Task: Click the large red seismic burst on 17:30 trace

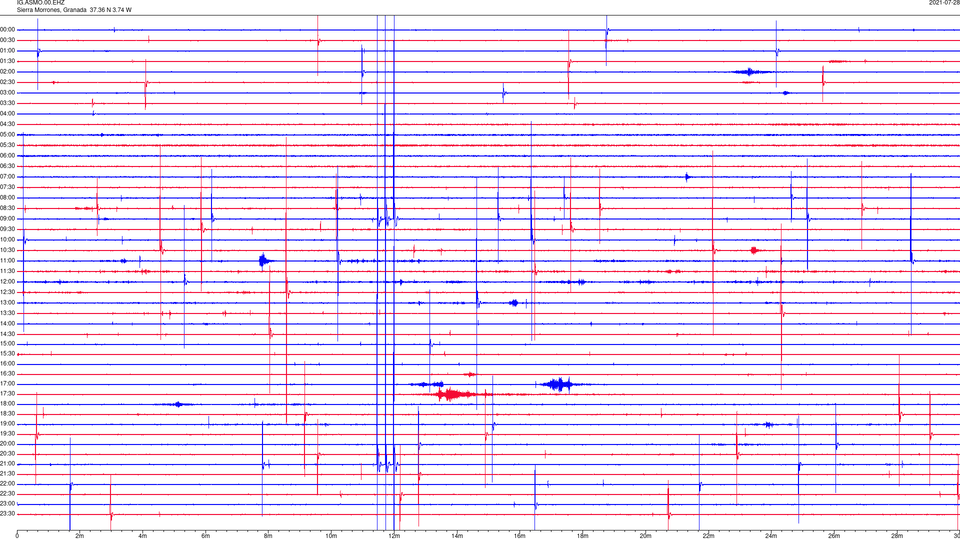Action: 454,394
